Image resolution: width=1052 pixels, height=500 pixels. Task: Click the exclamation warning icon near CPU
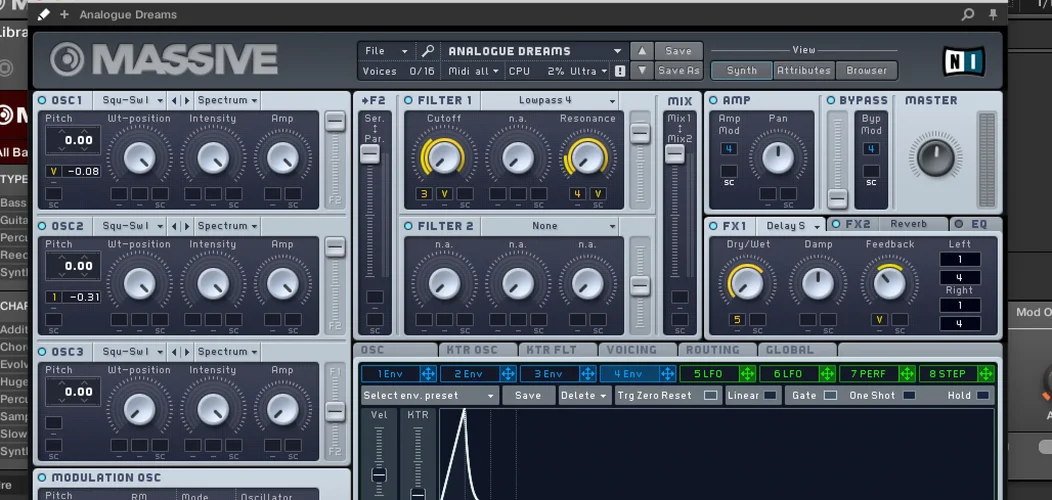coord(620,71)
